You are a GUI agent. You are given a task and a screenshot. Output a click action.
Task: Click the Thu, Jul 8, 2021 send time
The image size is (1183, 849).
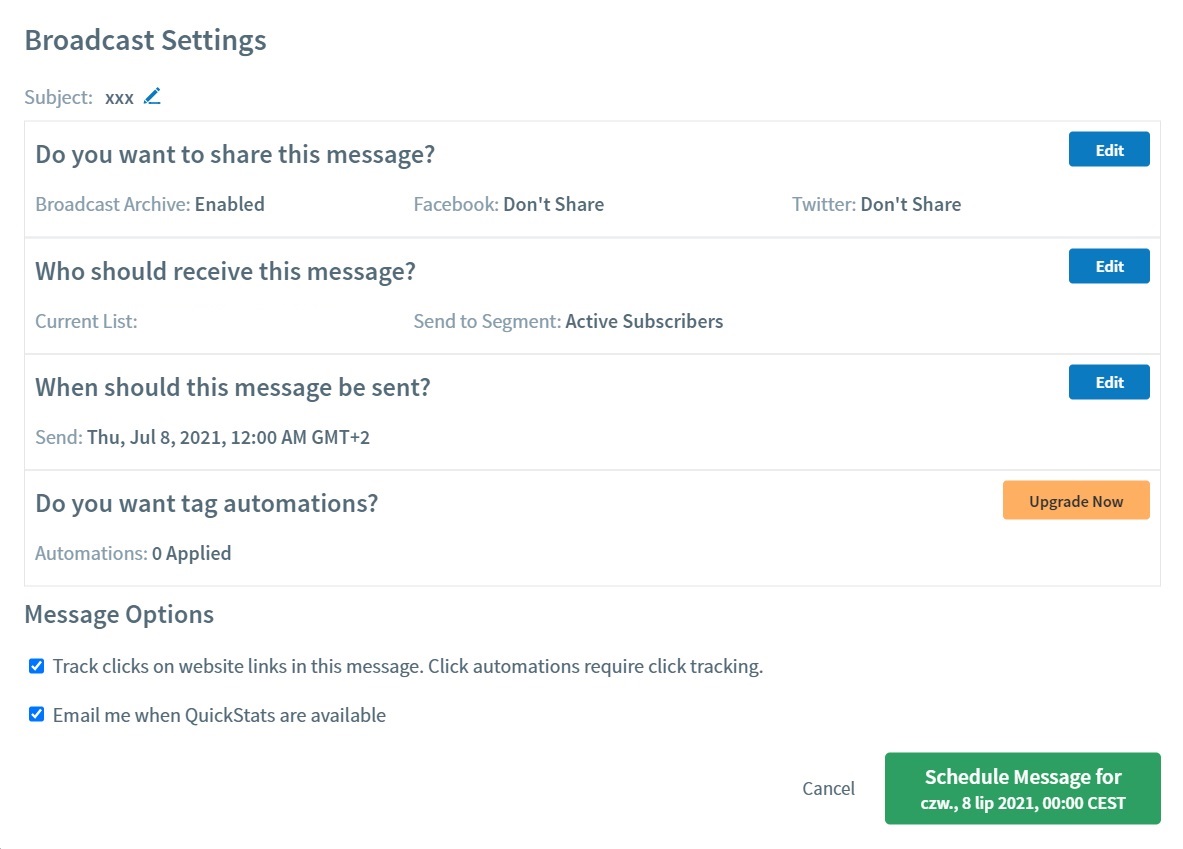[228, 437]
